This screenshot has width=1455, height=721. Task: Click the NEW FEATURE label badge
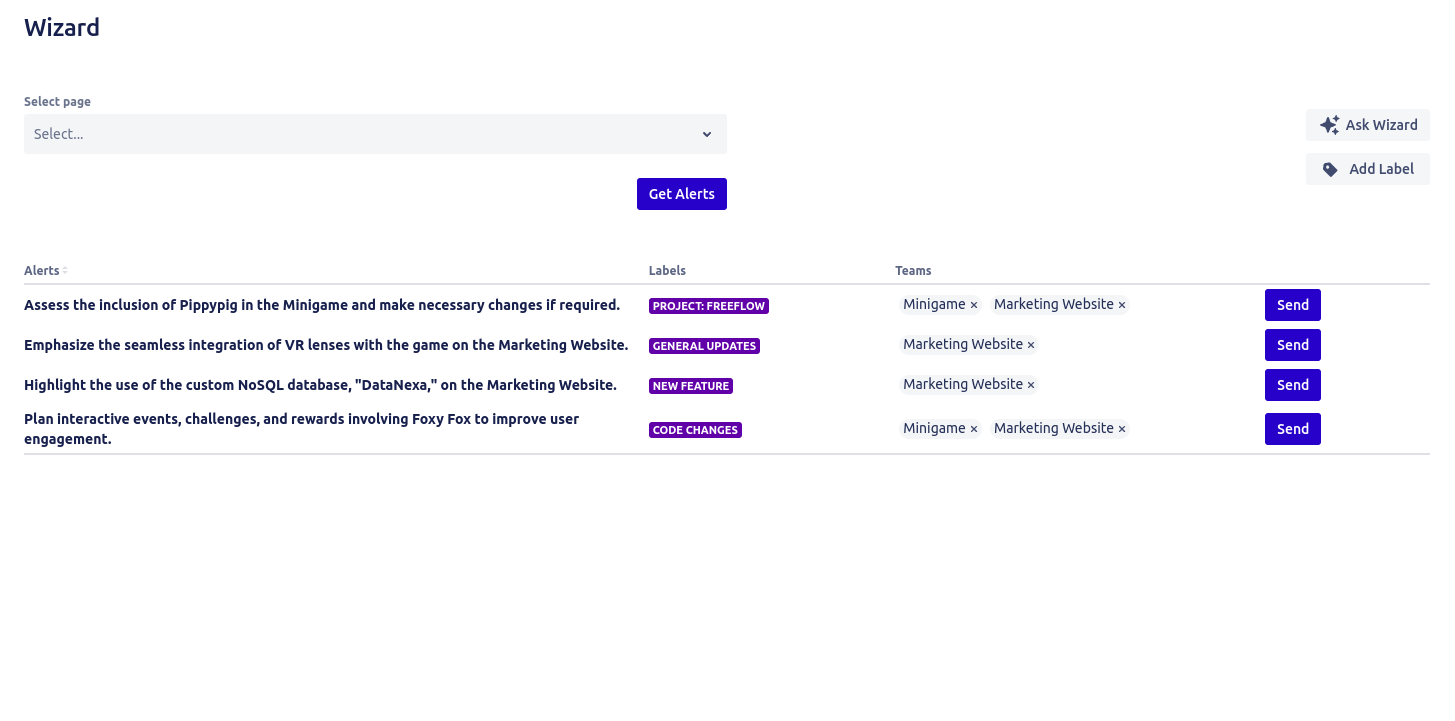pyautogui.click(x=690, y=385)
